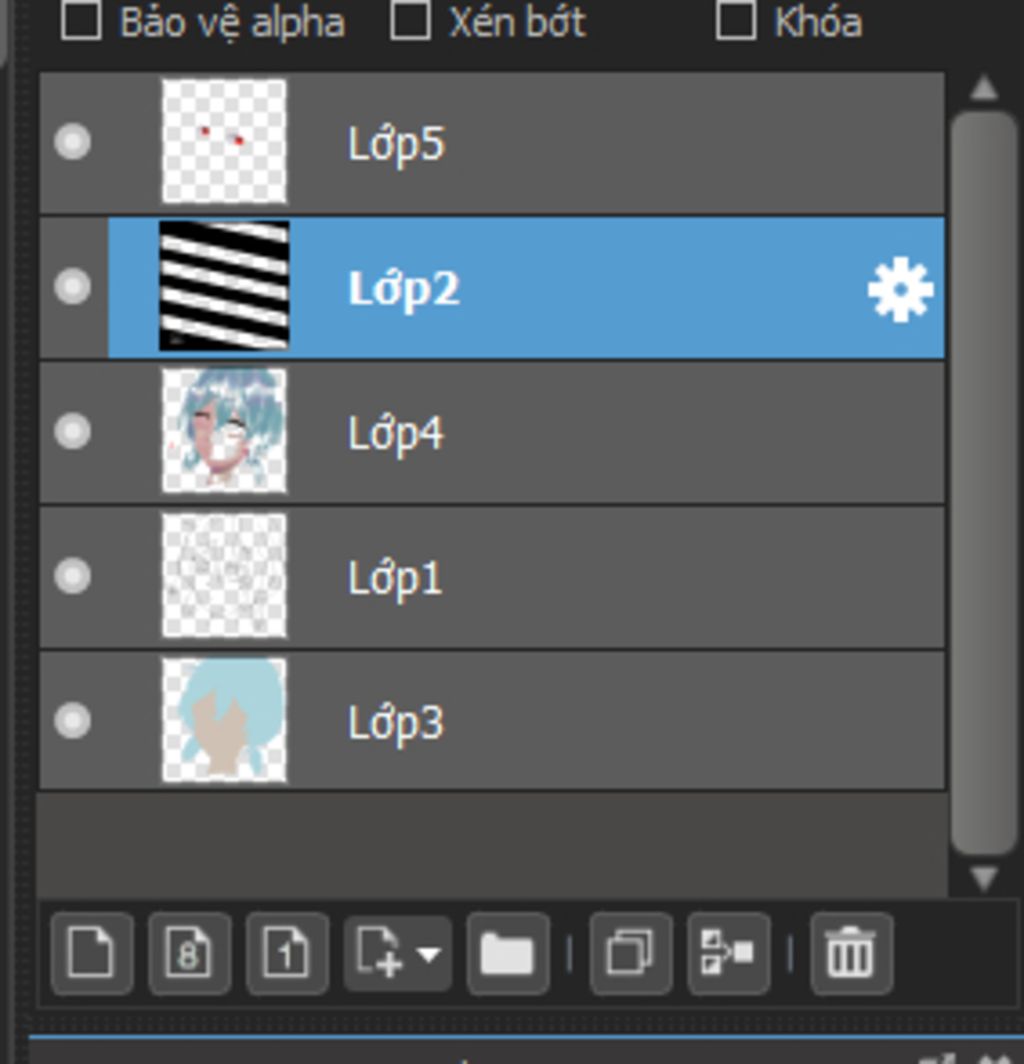Image resolution: width=1024 pixels, height=1064 pixels.
Task: Open add layer type dropdown arrow
Action: [x=428, y=954]
